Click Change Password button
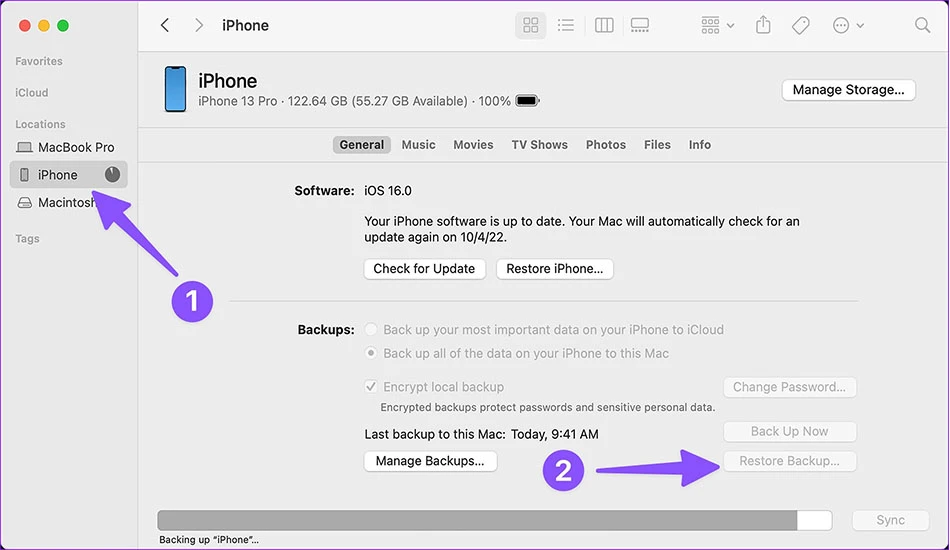 [x=789, y=387]
